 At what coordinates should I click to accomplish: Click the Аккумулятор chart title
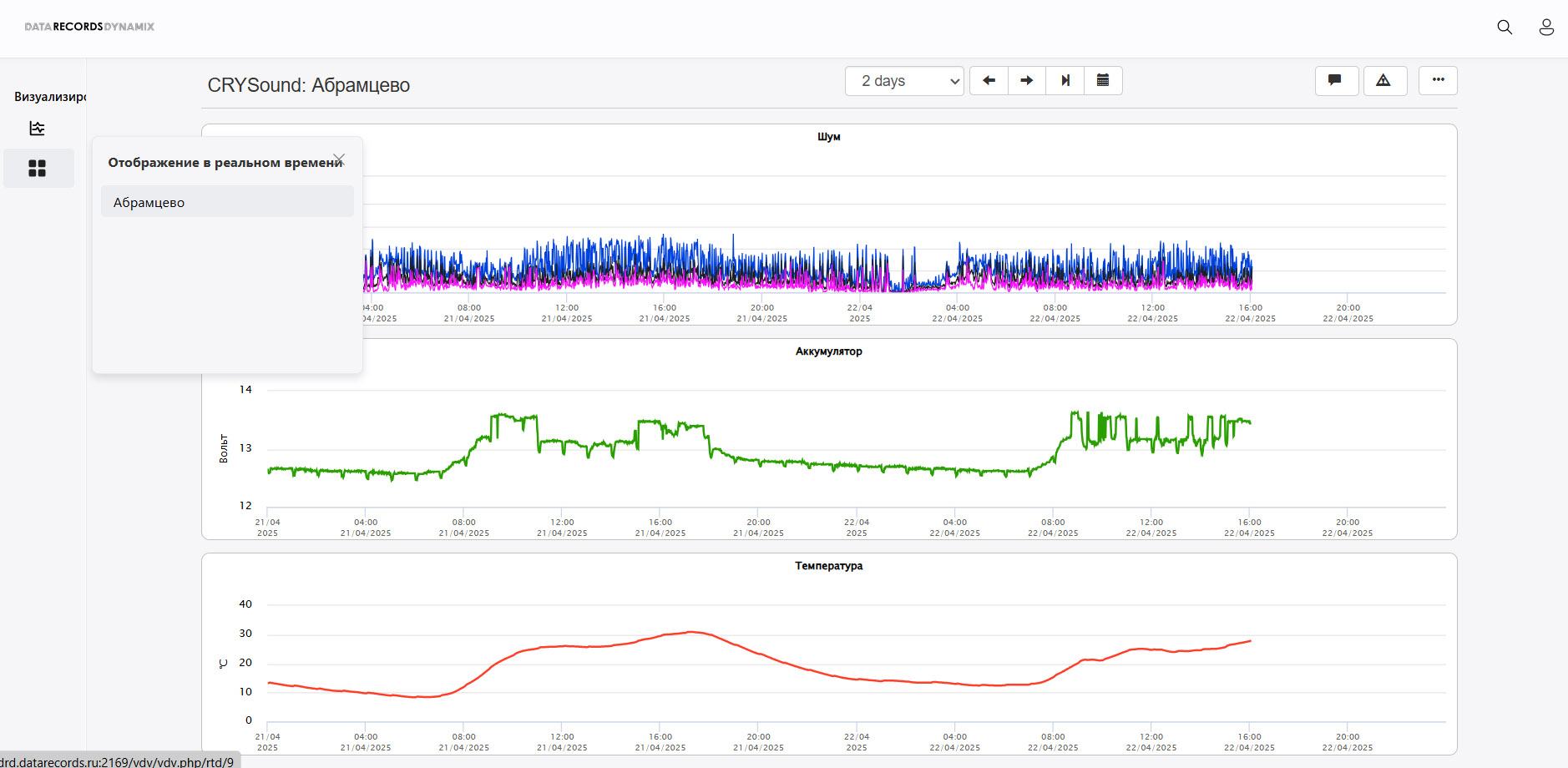828,351
